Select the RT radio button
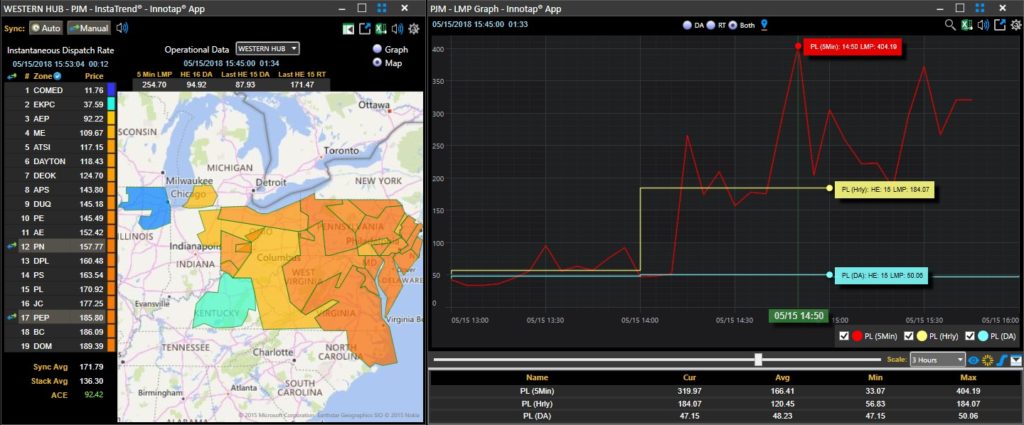 710,25
